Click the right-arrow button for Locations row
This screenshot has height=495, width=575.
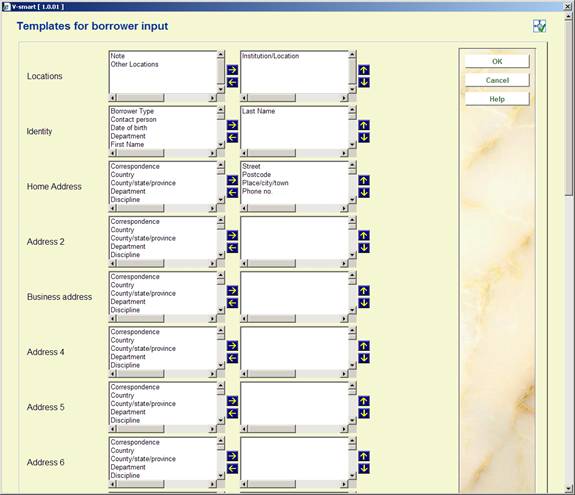click(232, 70)
